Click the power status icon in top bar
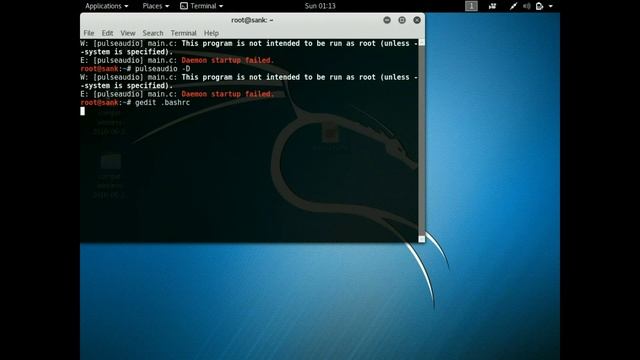Viewport: 640px width, 360px height. 540,6
